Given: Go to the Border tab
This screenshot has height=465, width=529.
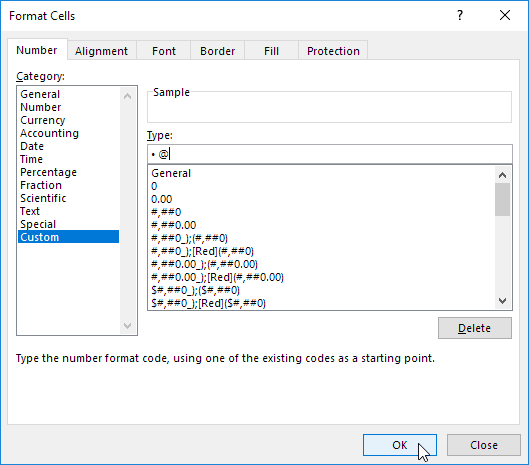Looking at the screenshot, I should tap(218, 51).
